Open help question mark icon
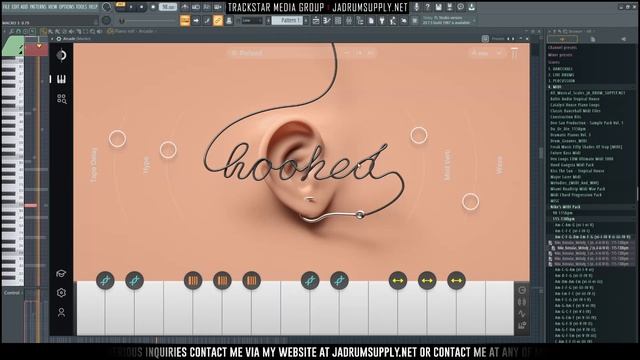640x360 pixels. coord(427,7)
